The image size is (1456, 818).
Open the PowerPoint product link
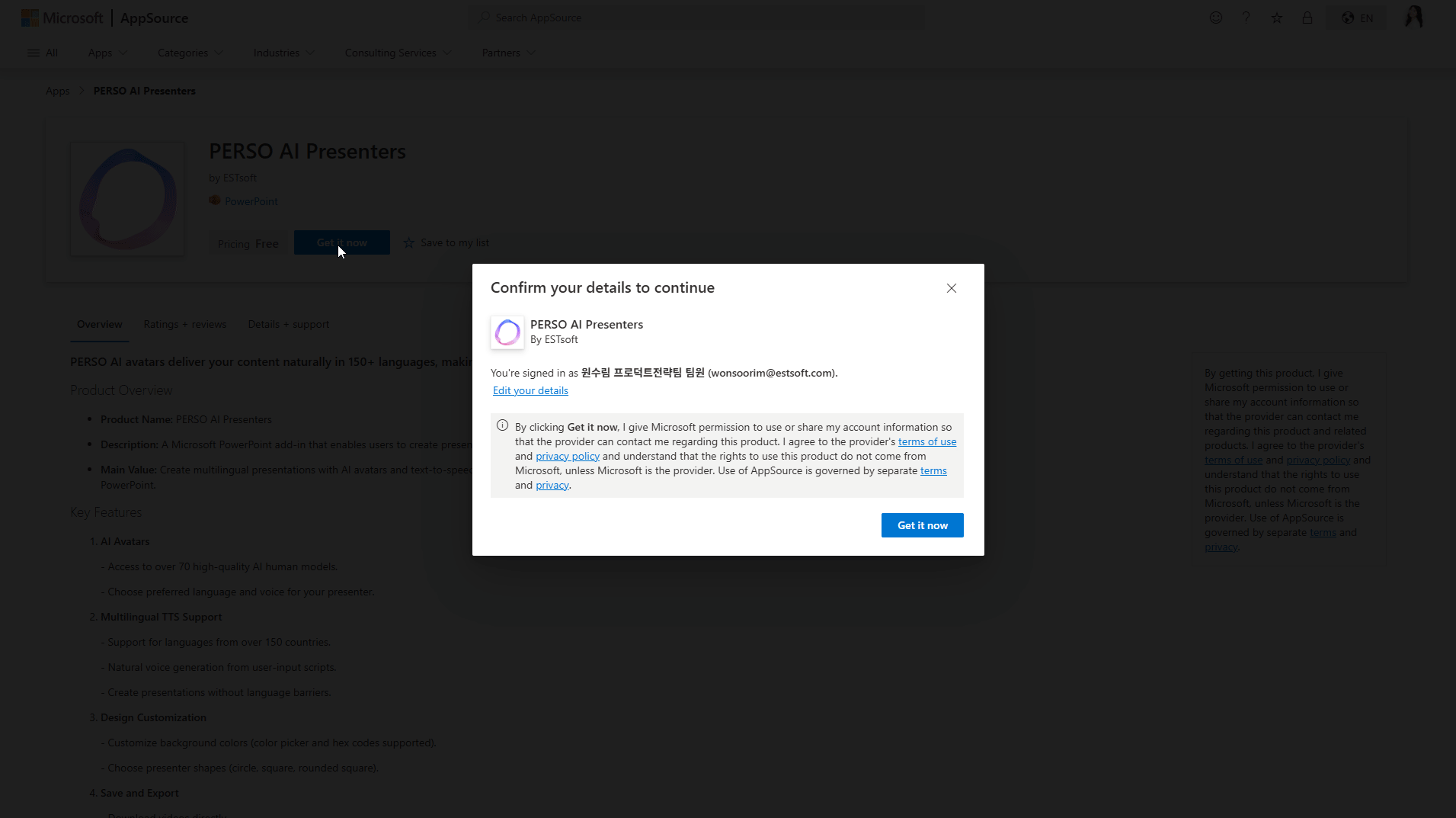point(251,201)
